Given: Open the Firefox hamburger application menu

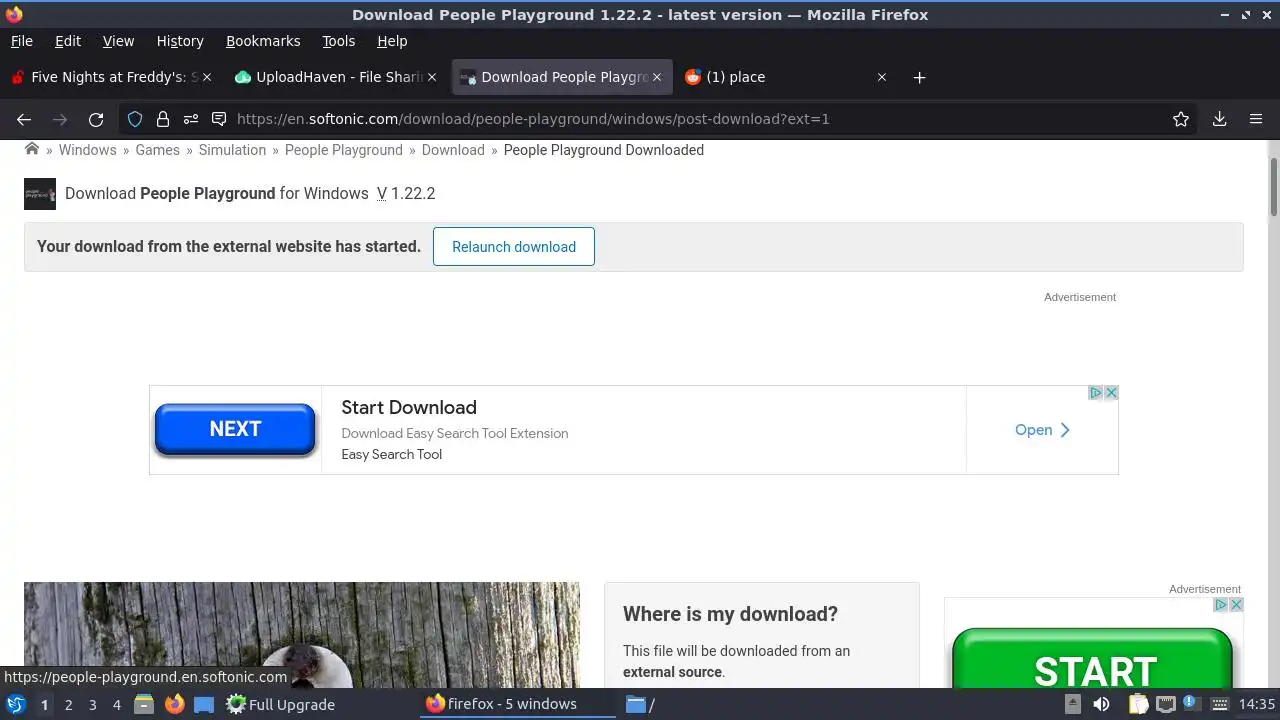Looking at the screenshot, I should click(x=1256, y=119).
